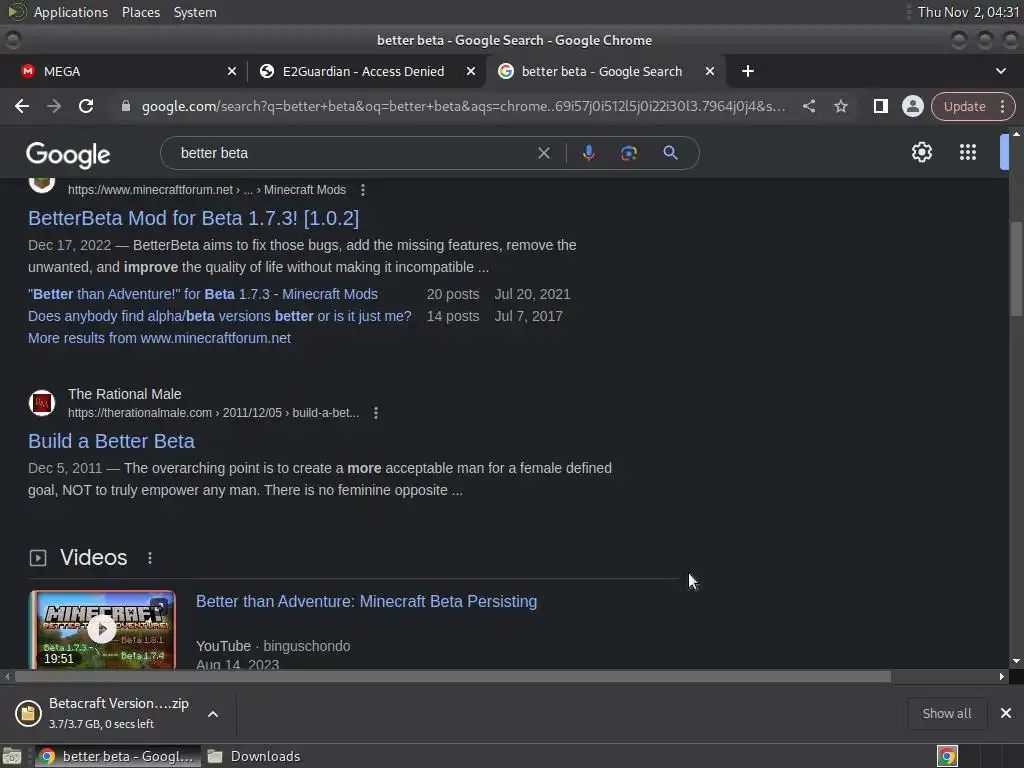This screenshot has width=1024, height=768.
Task: Bookmark this page with the star
Action: click(841, 106)
